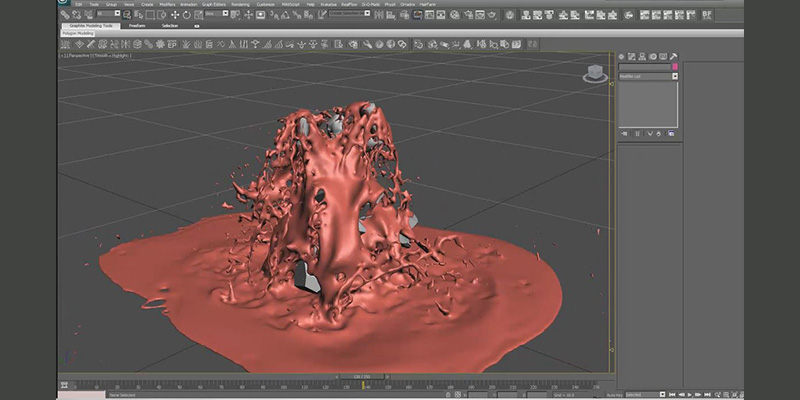This screenshot has width=800, height=400.
Task: Select the Rotate tool in main toolbar
Action: [187, 15]
